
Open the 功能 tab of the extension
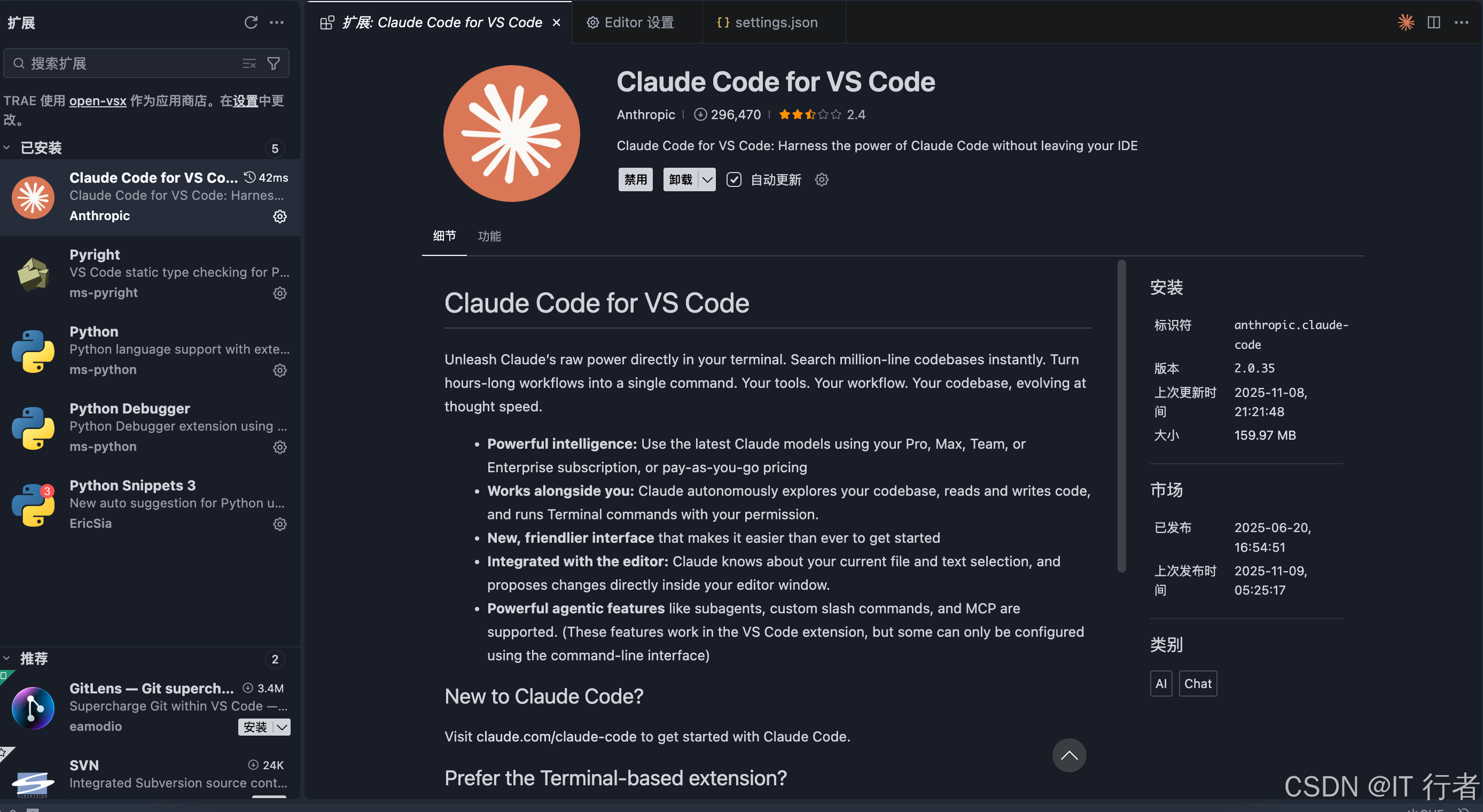click(x=489, y=236)
